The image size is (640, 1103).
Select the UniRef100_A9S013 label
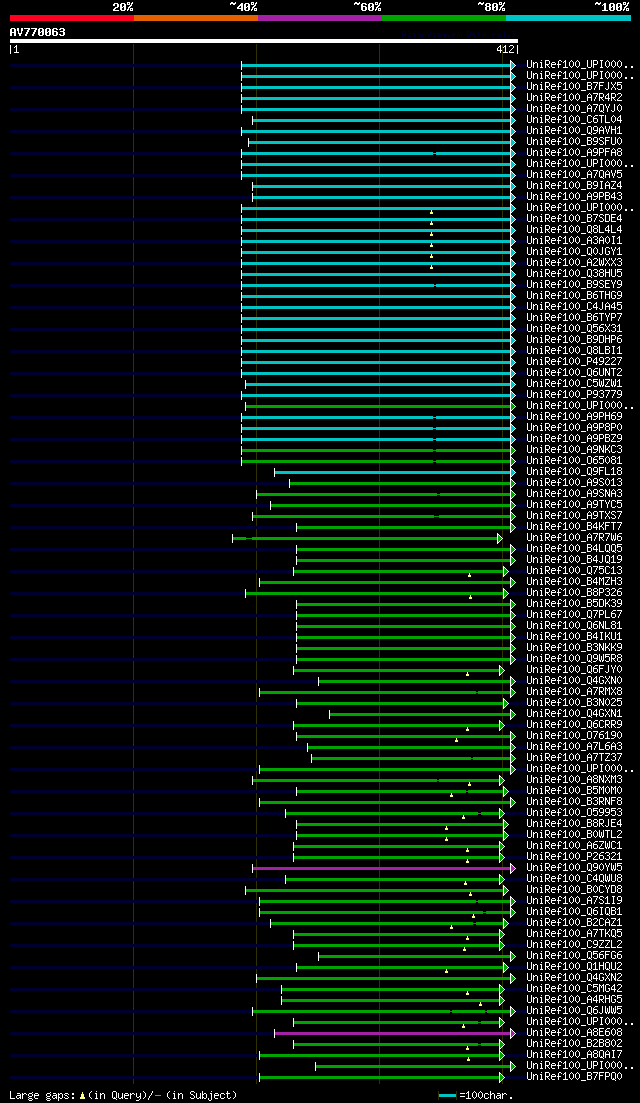pos(574,483)
